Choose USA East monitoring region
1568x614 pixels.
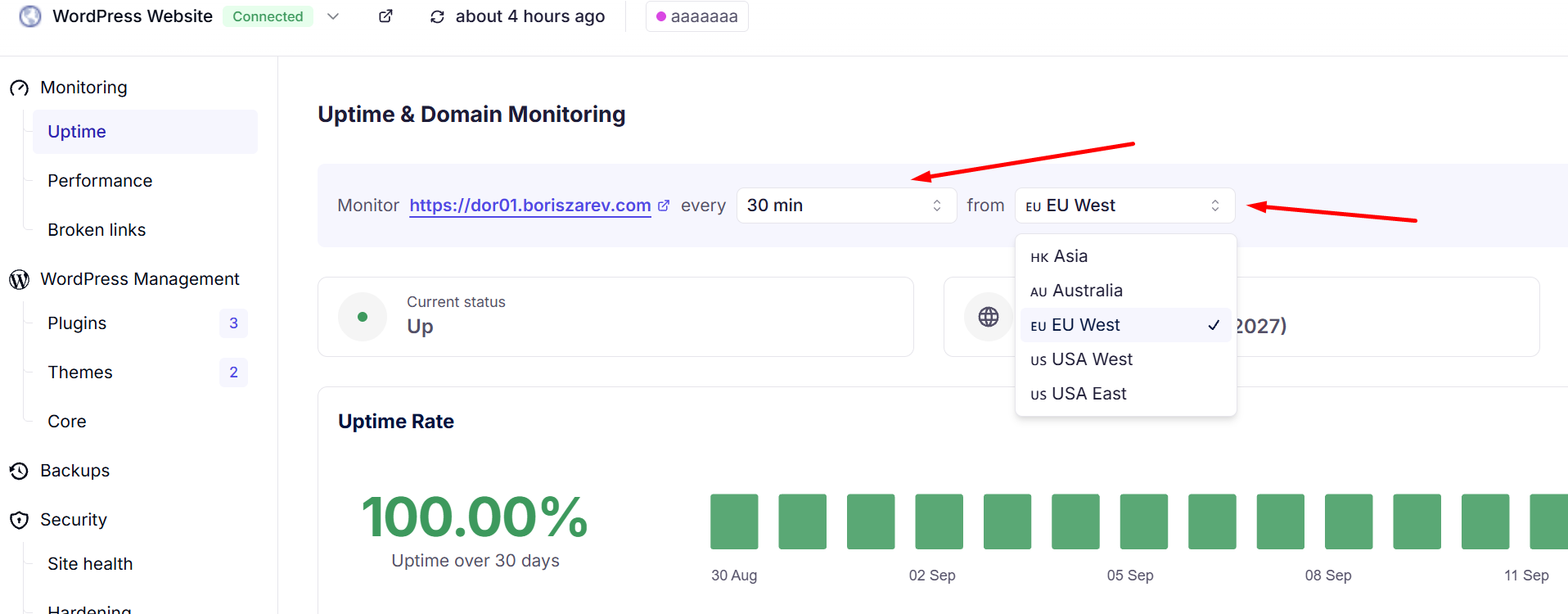click(1125, 394)
